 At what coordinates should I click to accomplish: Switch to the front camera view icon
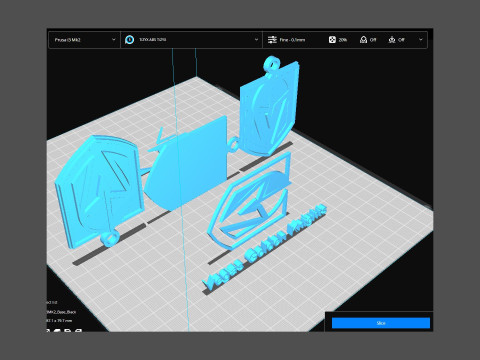57,331
